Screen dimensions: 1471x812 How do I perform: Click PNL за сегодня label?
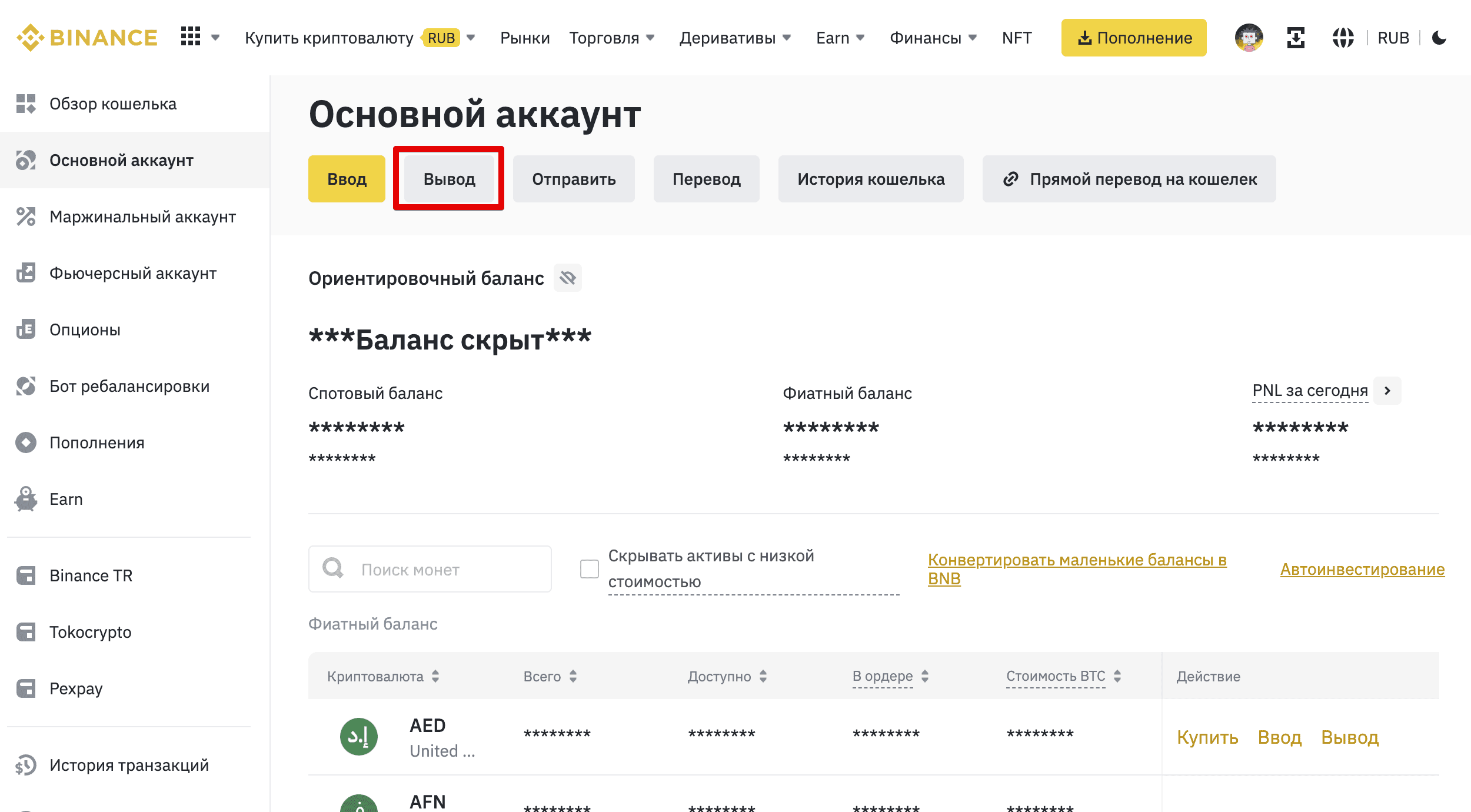(x=1310, y=391)
